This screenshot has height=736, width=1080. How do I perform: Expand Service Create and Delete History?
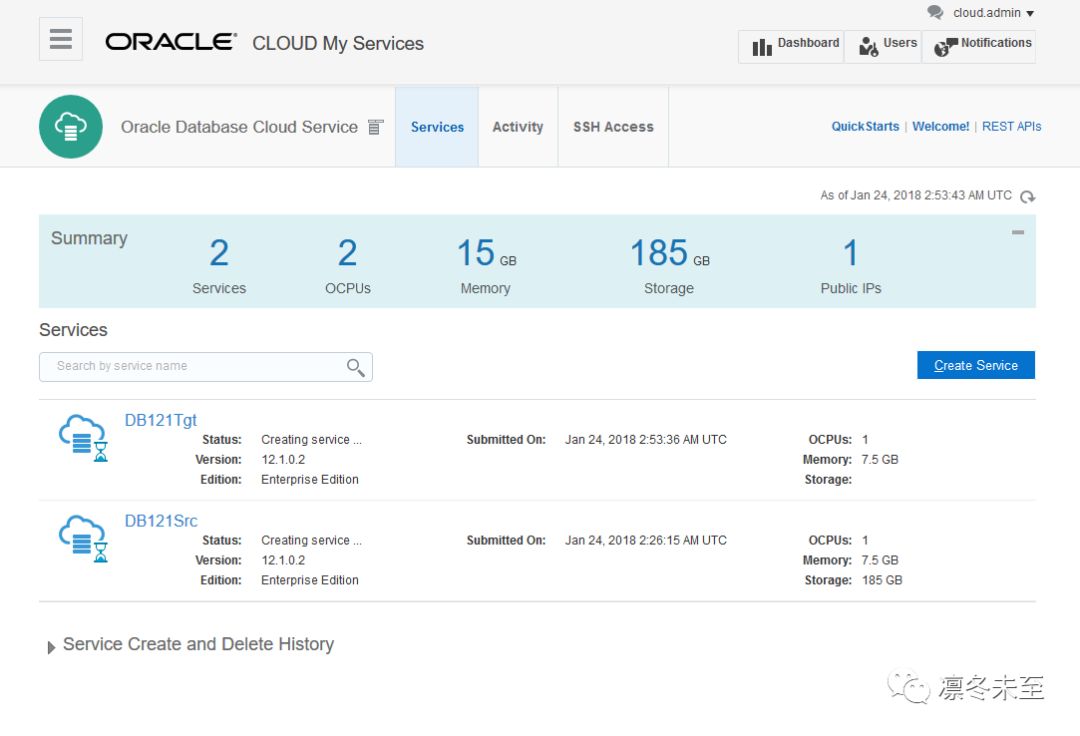(x=51, y=647)
